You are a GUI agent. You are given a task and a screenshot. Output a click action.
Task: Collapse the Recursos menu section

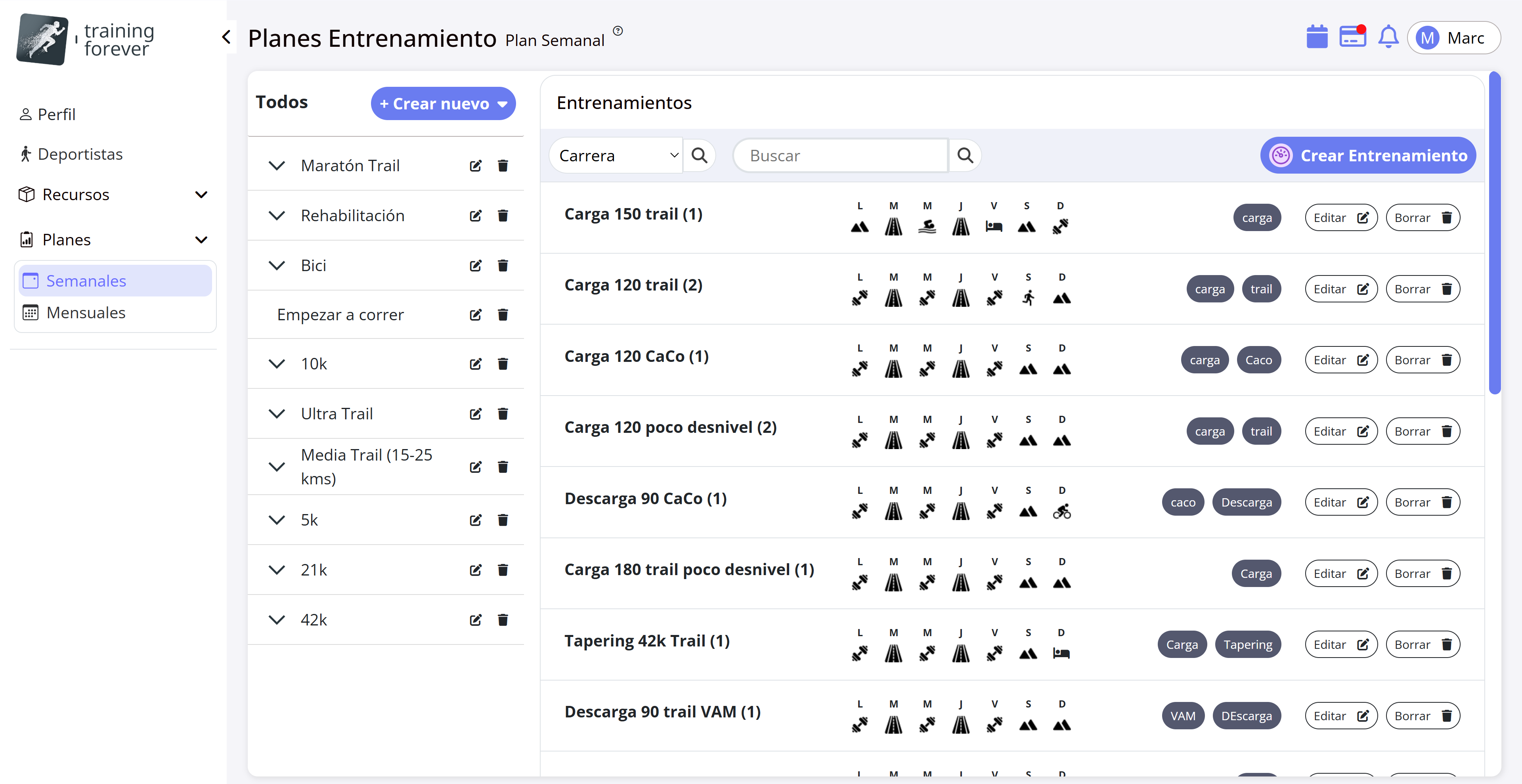201,194
